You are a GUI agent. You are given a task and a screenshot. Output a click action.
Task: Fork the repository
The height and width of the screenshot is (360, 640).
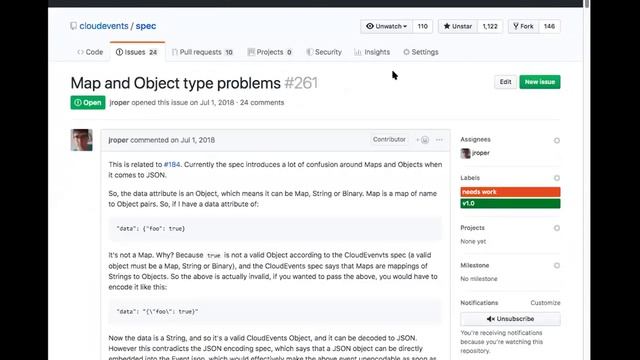point(523,26)
